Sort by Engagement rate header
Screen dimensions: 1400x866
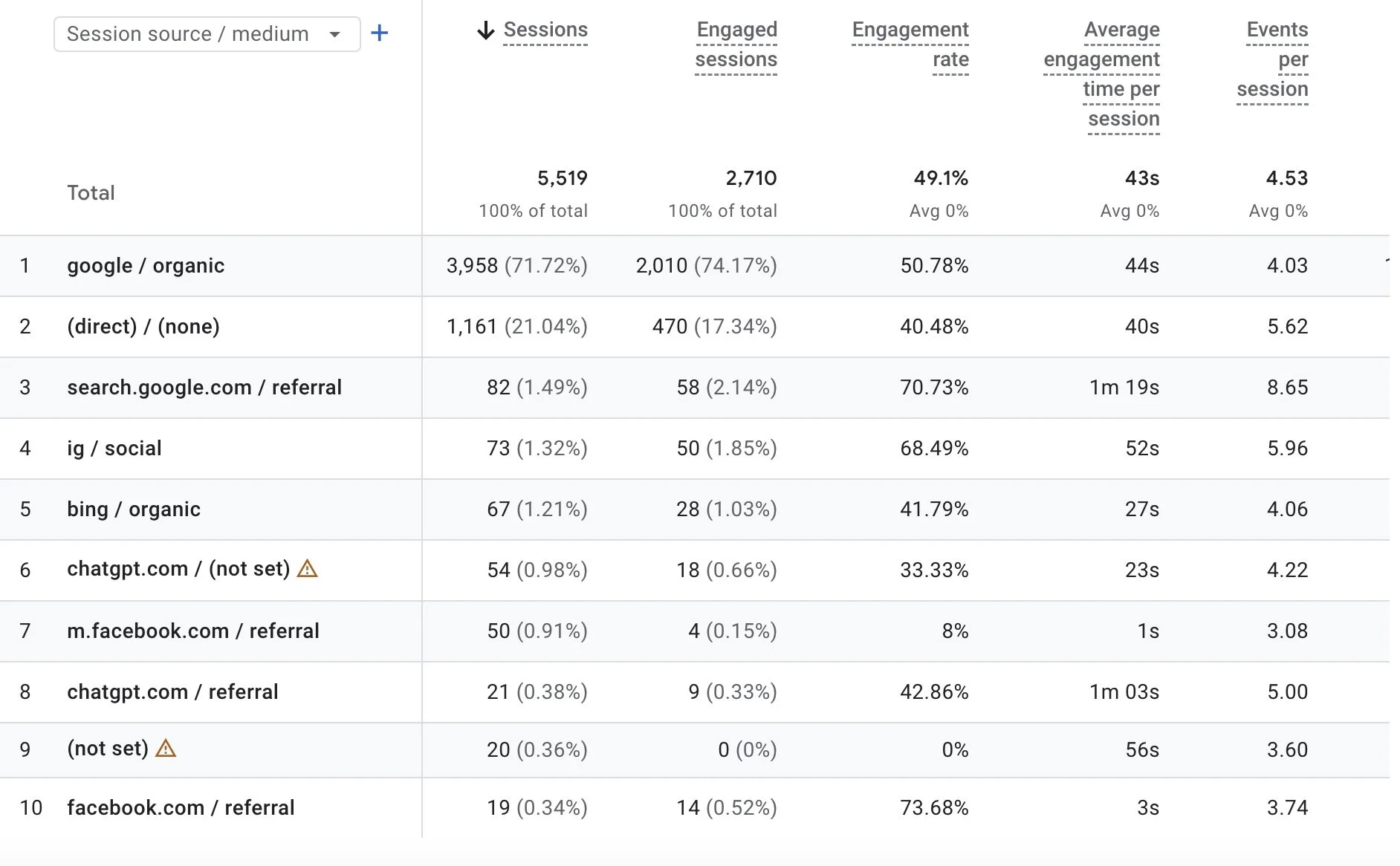pyautogui.click(x=910, y=45)
